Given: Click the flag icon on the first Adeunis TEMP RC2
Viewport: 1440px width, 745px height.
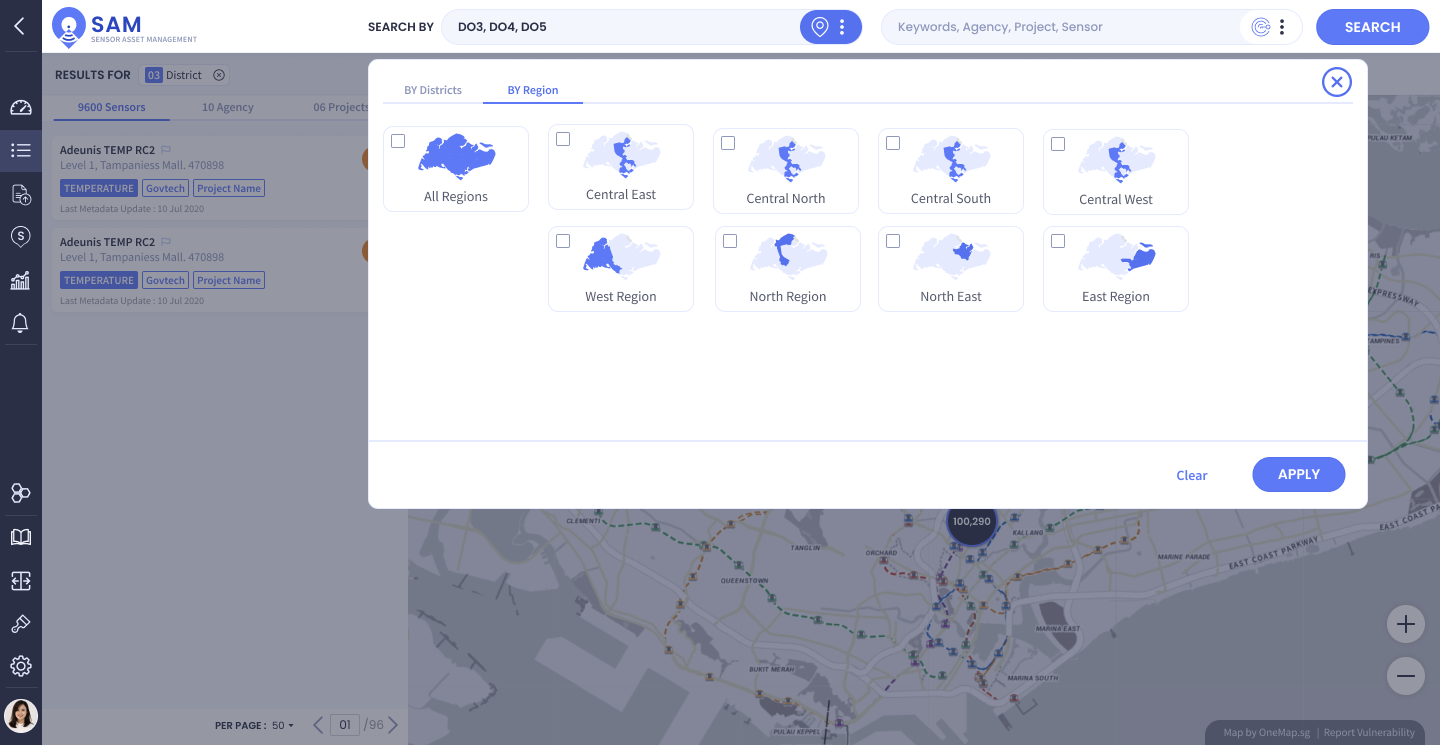Looking at the screenshot, I should (x=166, y=150).
